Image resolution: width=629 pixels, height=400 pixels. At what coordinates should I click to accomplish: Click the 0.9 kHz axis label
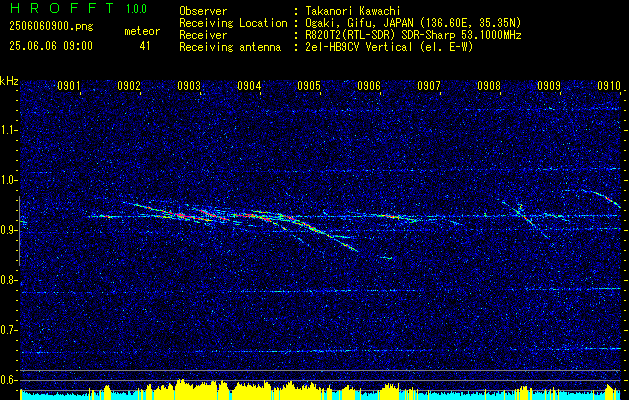8,230
